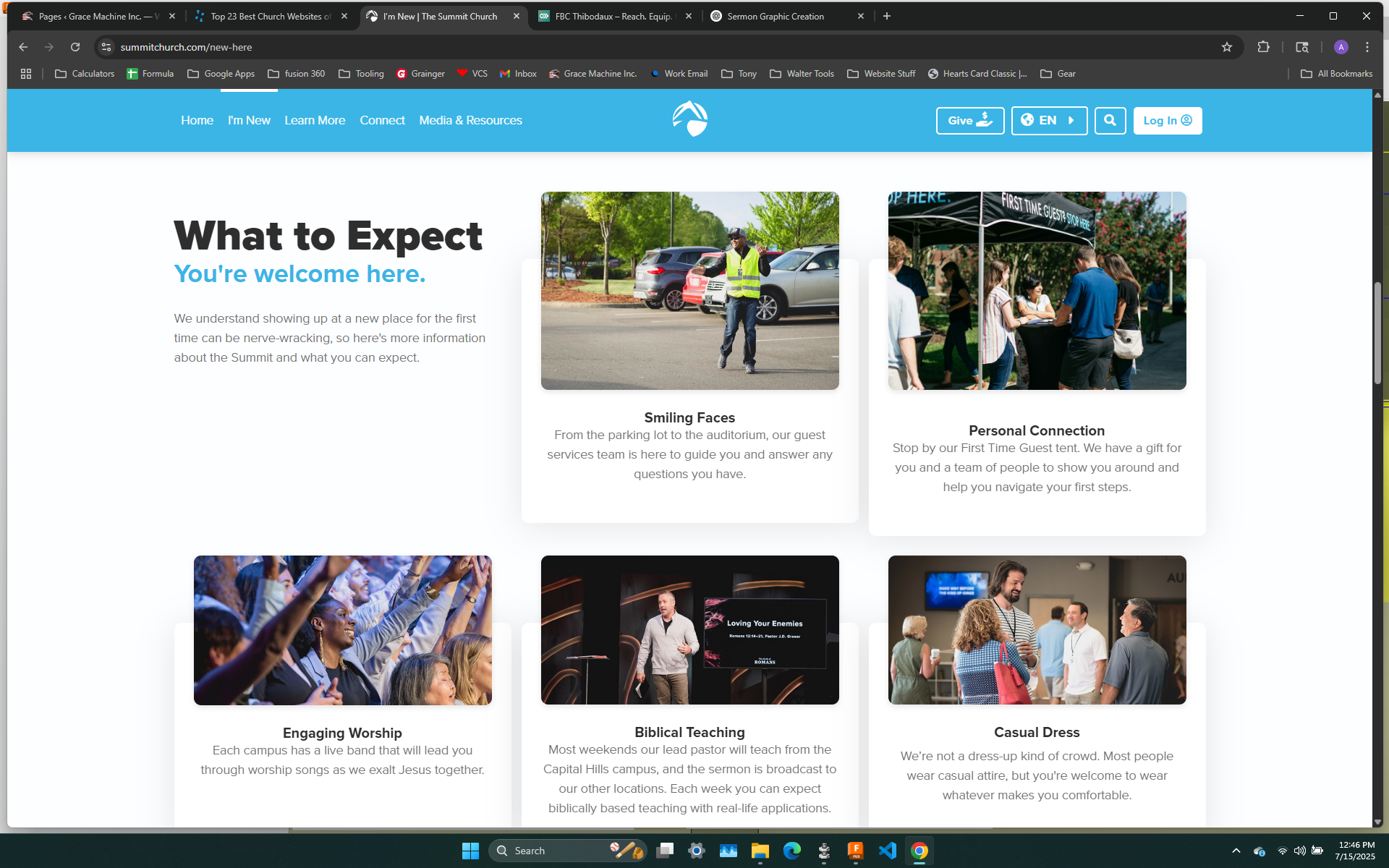Open Visual Studio Code from the taskbar
Image resolution: width=1389 pixels, height=868 pixels.
[x=887, y=851]
